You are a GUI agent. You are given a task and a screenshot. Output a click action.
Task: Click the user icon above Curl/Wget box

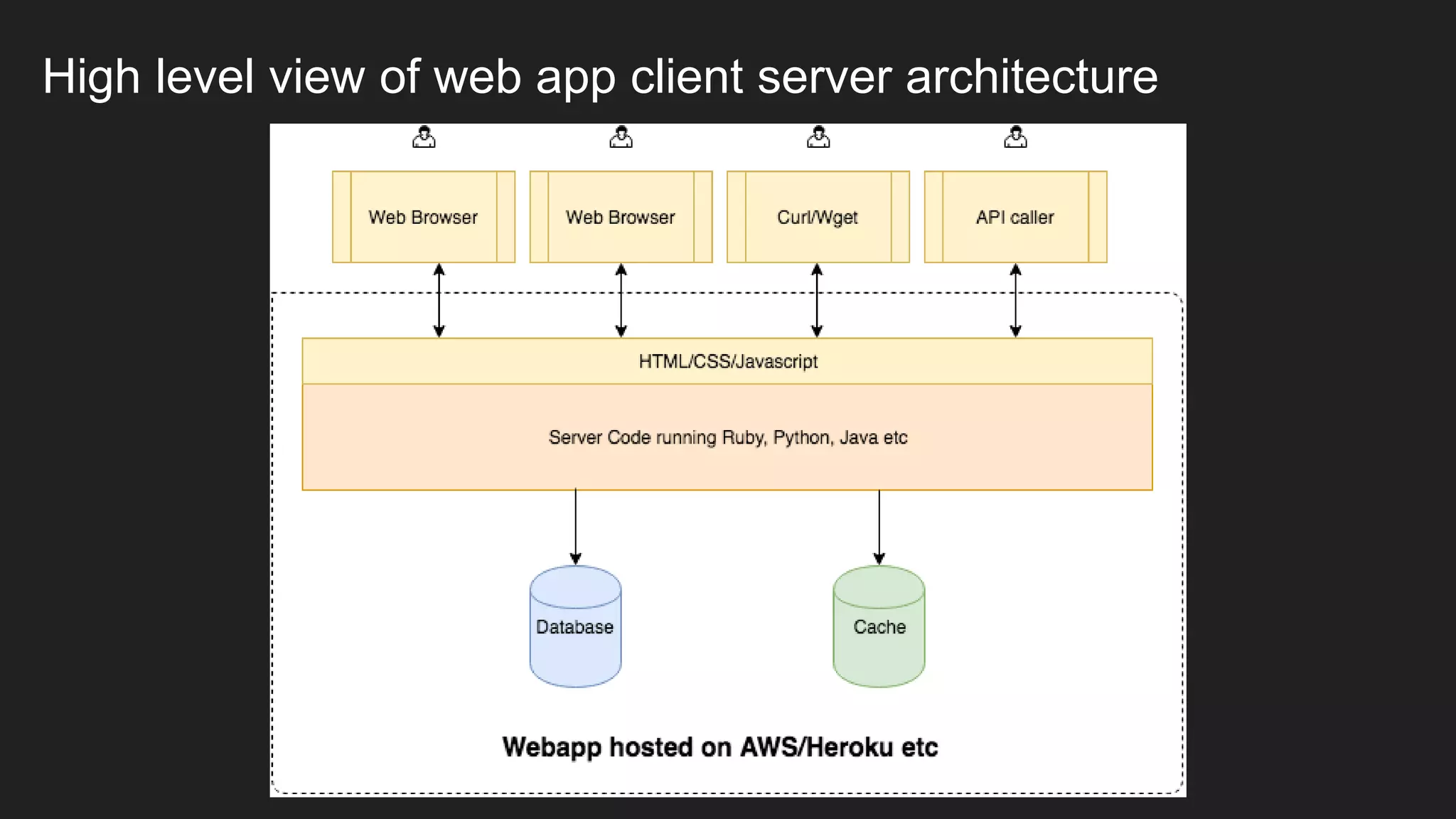(x=818, y=136)
